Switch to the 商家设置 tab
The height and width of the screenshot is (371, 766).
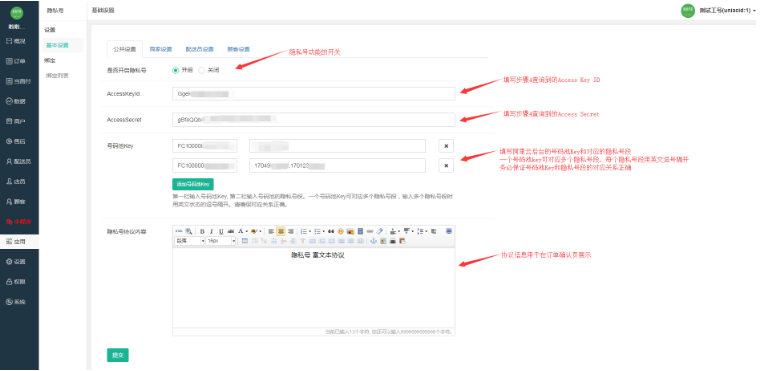(161, 49)
